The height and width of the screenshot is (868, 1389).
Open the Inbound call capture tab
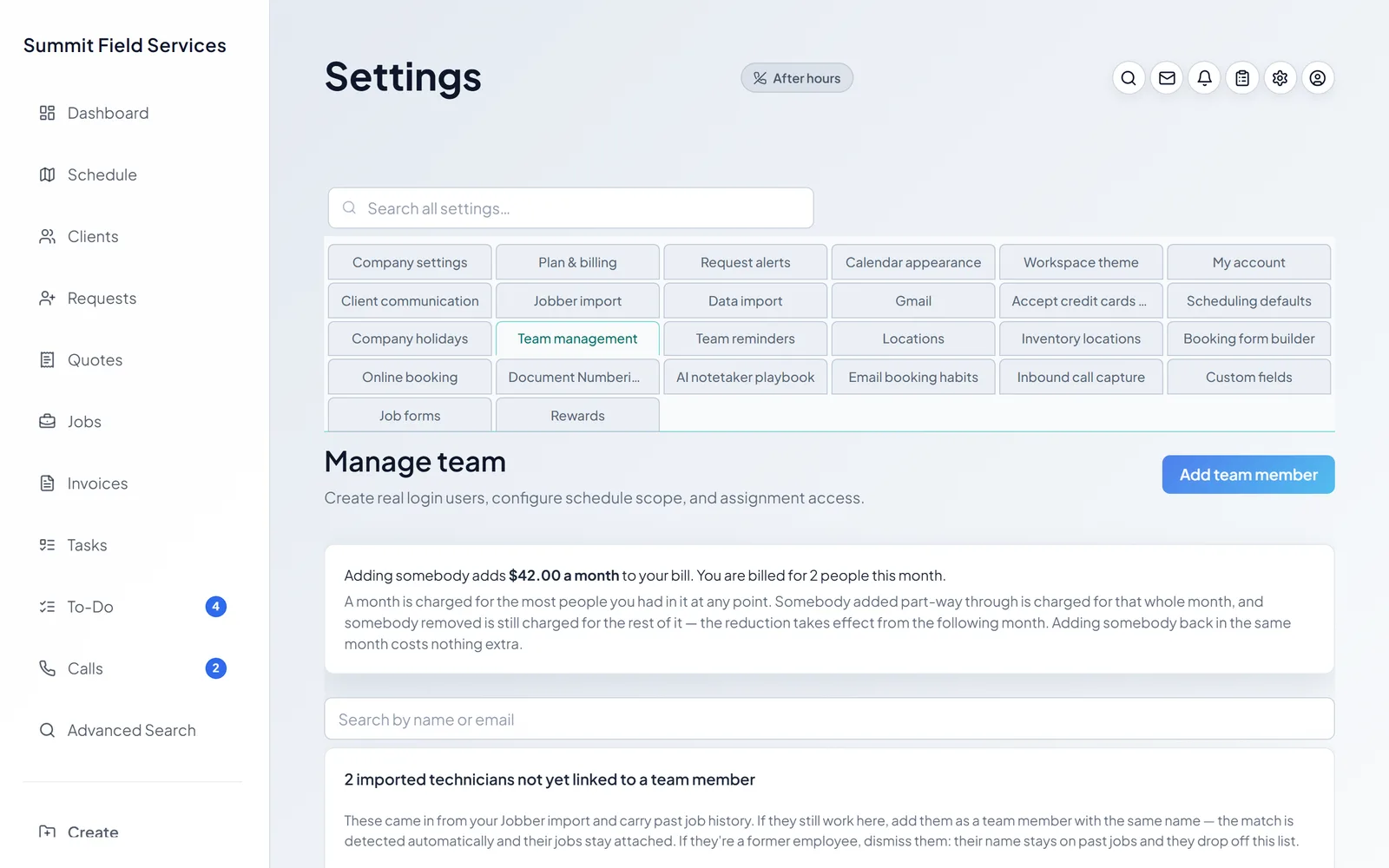(x=1081, y=377)
